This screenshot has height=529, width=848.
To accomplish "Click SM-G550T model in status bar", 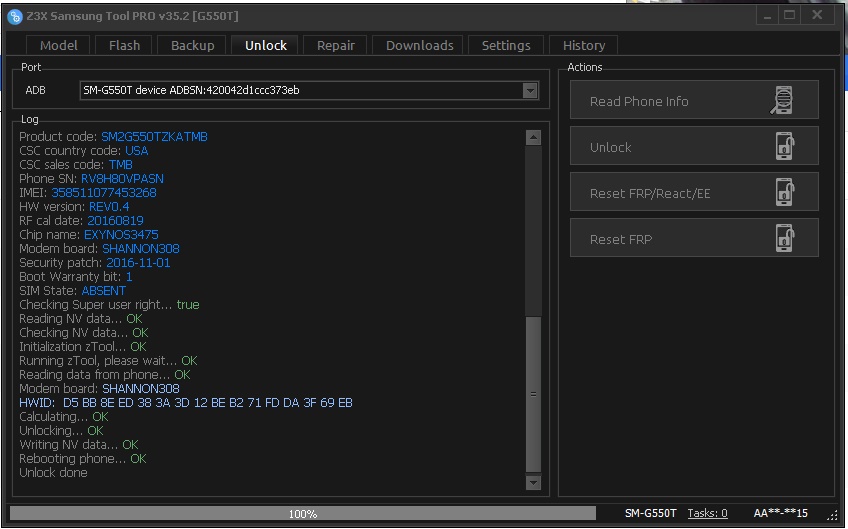I will pyautogui.click(x=651, y=513).
